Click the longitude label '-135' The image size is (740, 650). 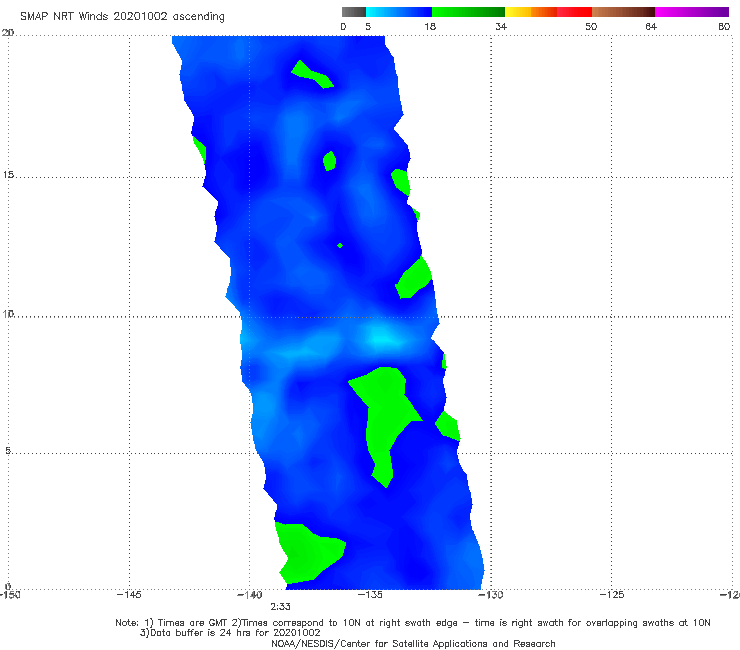point(370,595)
